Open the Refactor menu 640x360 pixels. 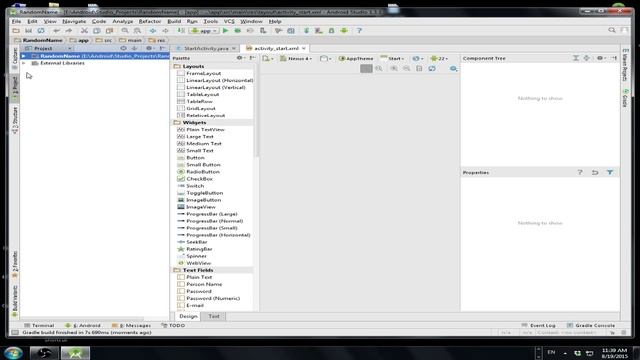150,21
